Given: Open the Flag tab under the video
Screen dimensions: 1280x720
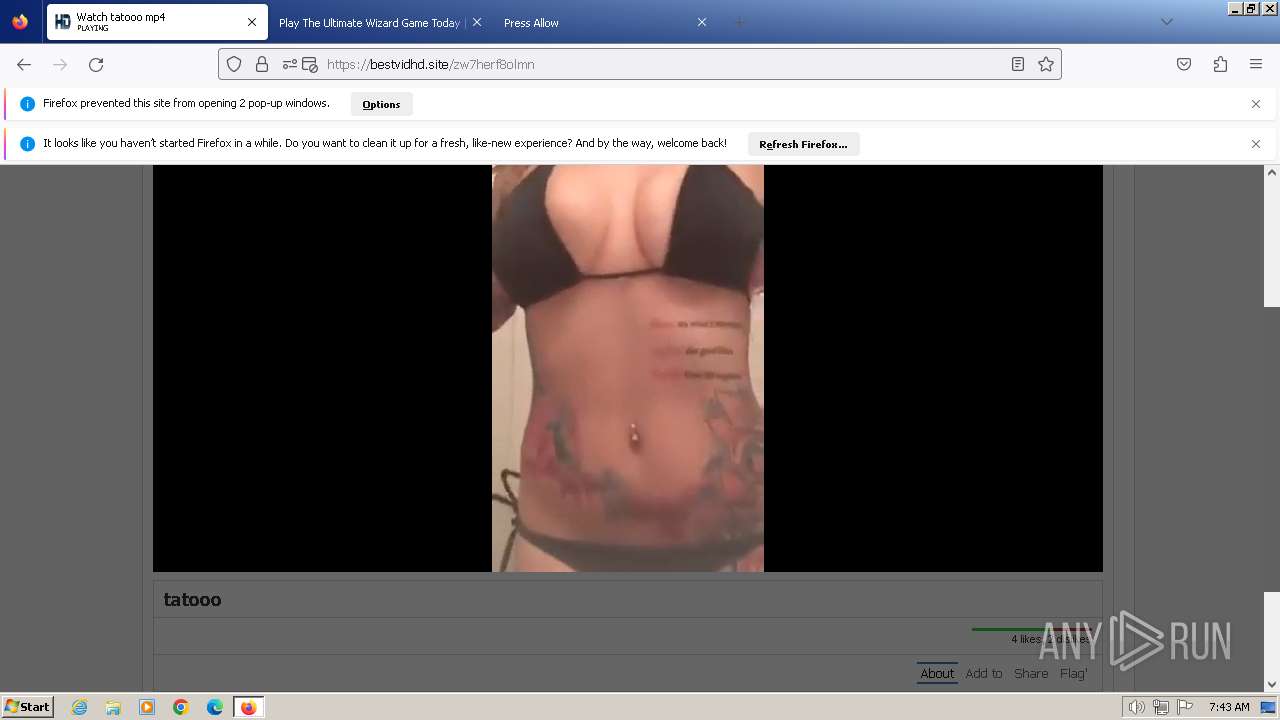Looking at the screenshot, I should coord(1073,674).
